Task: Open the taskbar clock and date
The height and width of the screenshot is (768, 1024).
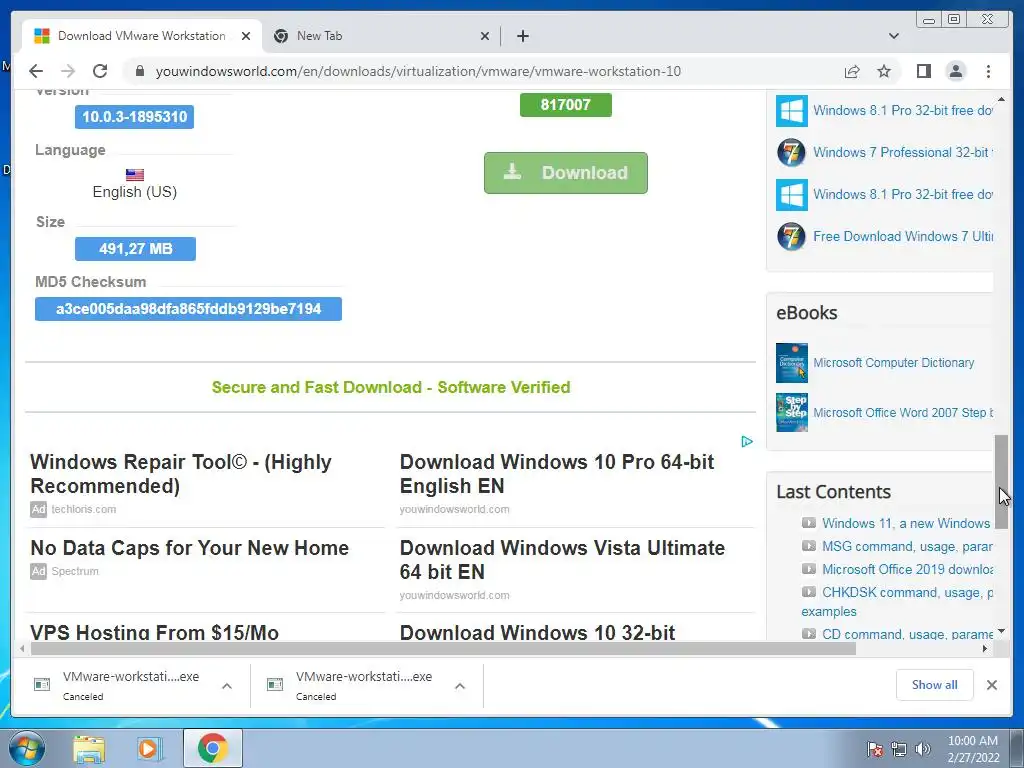Action: (x=973, y=749)
